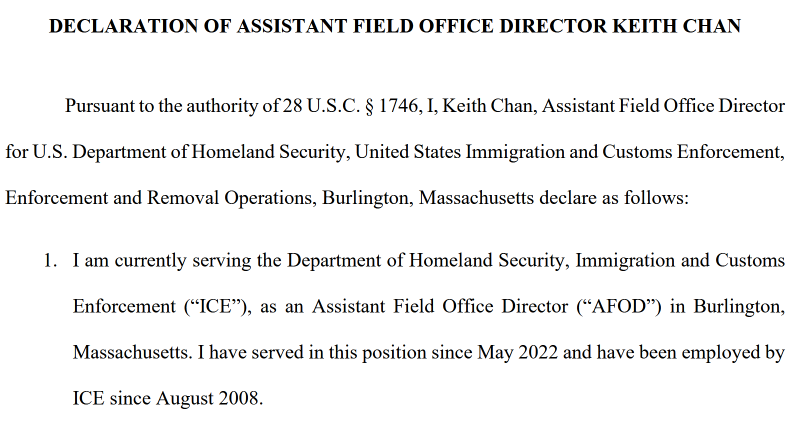
Task: Click the phrase "United States Immigration and Customs Enforcement"
Action: point(569,152)
